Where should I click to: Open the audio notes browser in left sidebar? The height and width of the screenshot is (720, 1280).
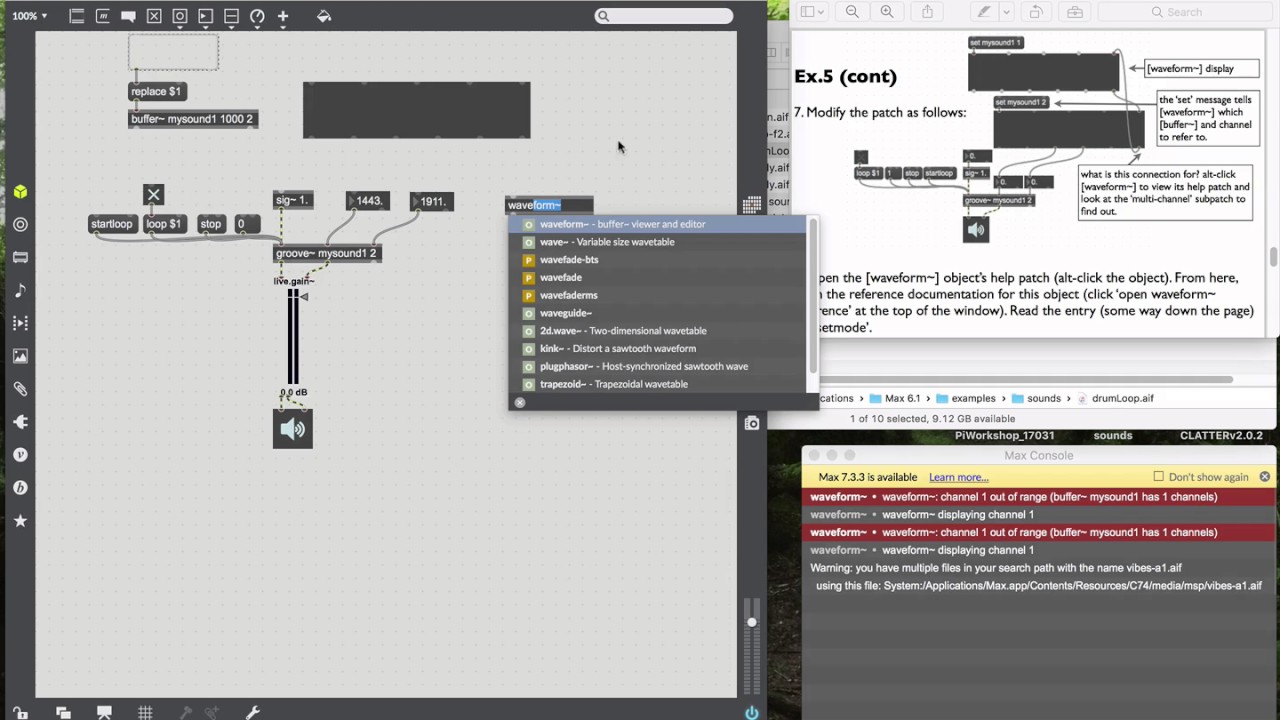click(20, 290)
